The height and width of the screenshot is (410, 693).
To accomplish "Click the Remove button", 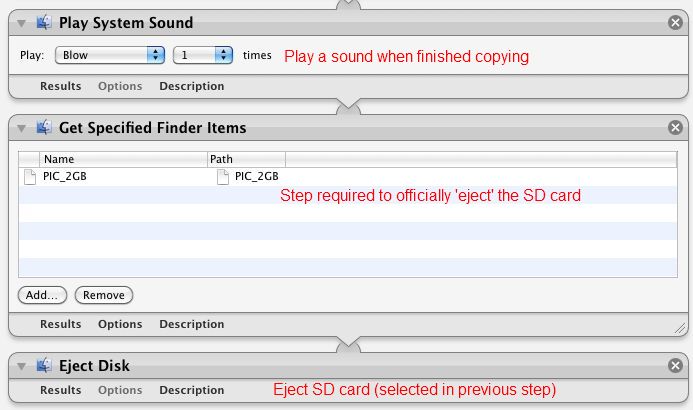I will click(104, 295).
